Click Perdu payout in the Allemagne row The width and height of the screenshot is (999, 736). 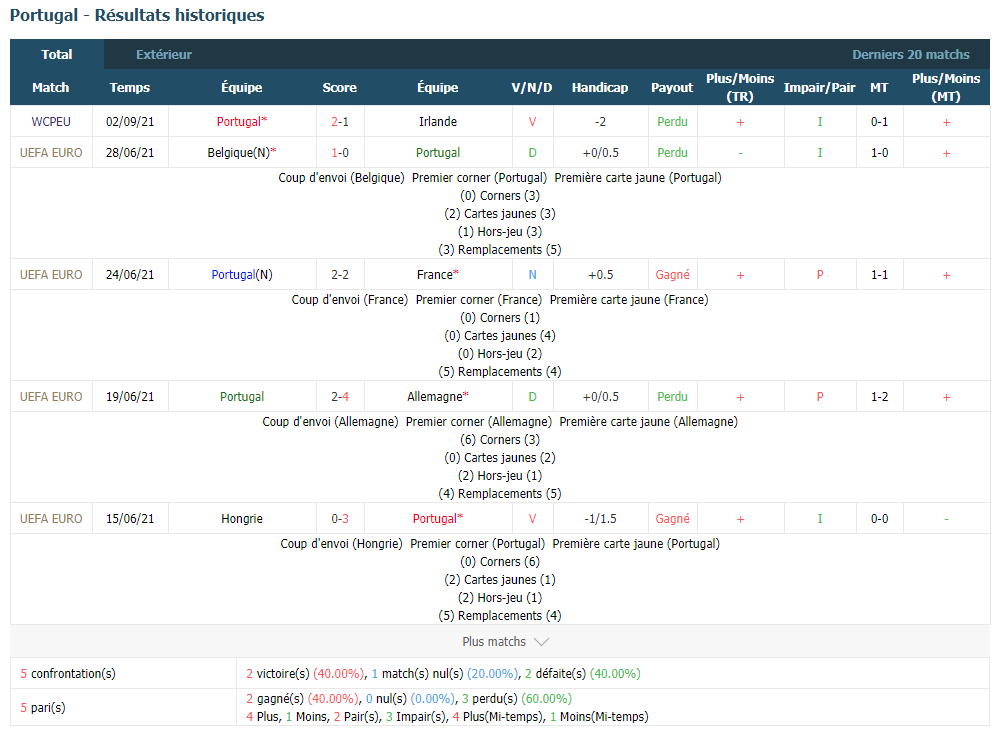coord(672,396)
